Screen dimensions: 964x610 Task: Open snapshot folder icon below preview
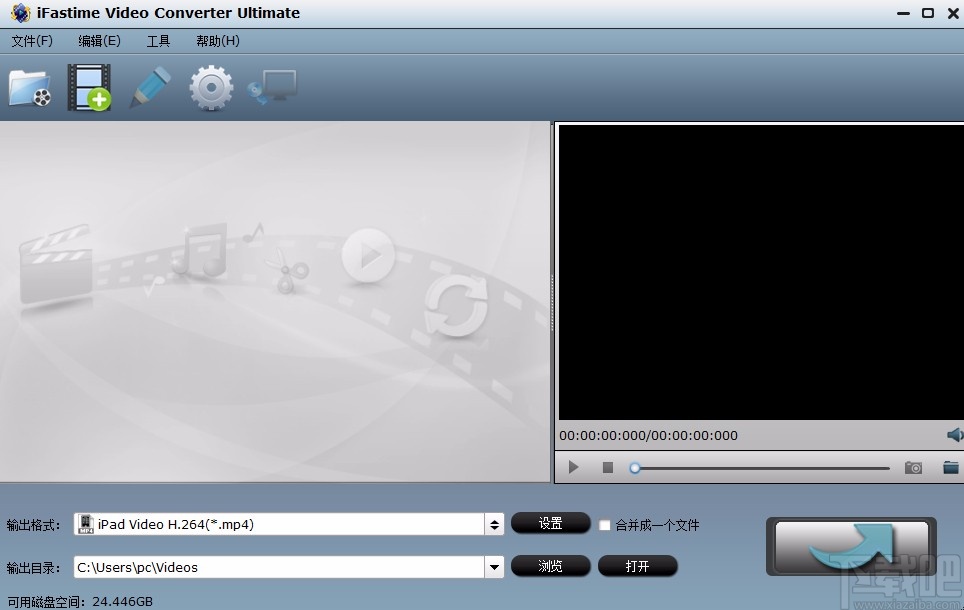(951, 467)
